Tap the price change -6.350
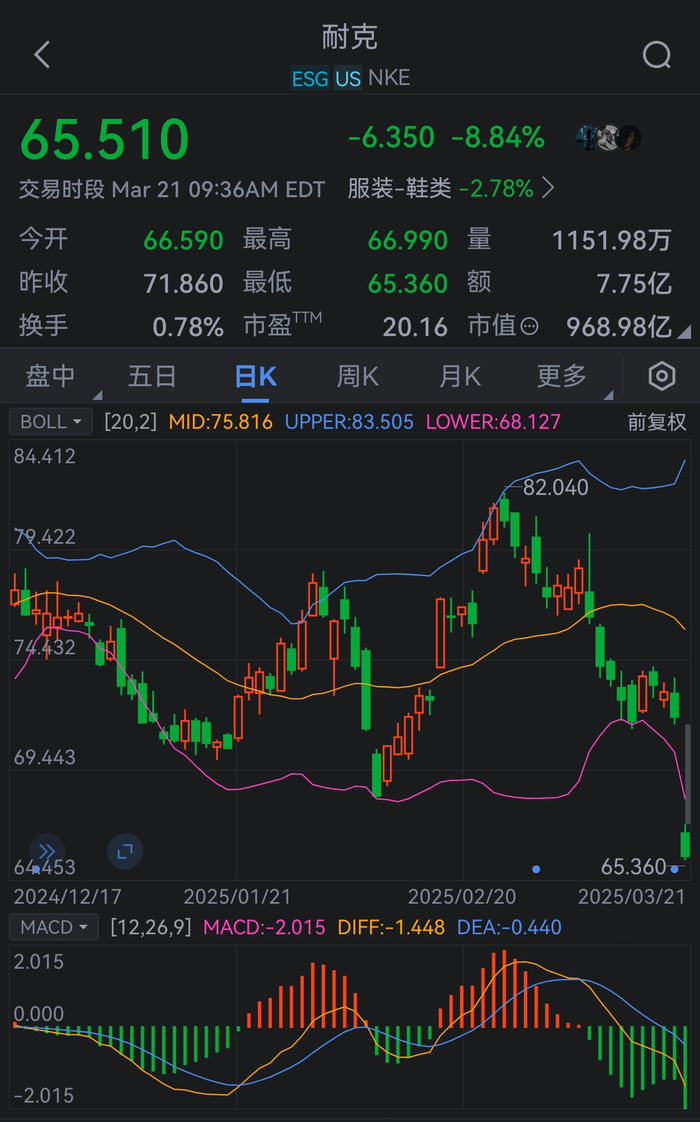 click(392, 137)
